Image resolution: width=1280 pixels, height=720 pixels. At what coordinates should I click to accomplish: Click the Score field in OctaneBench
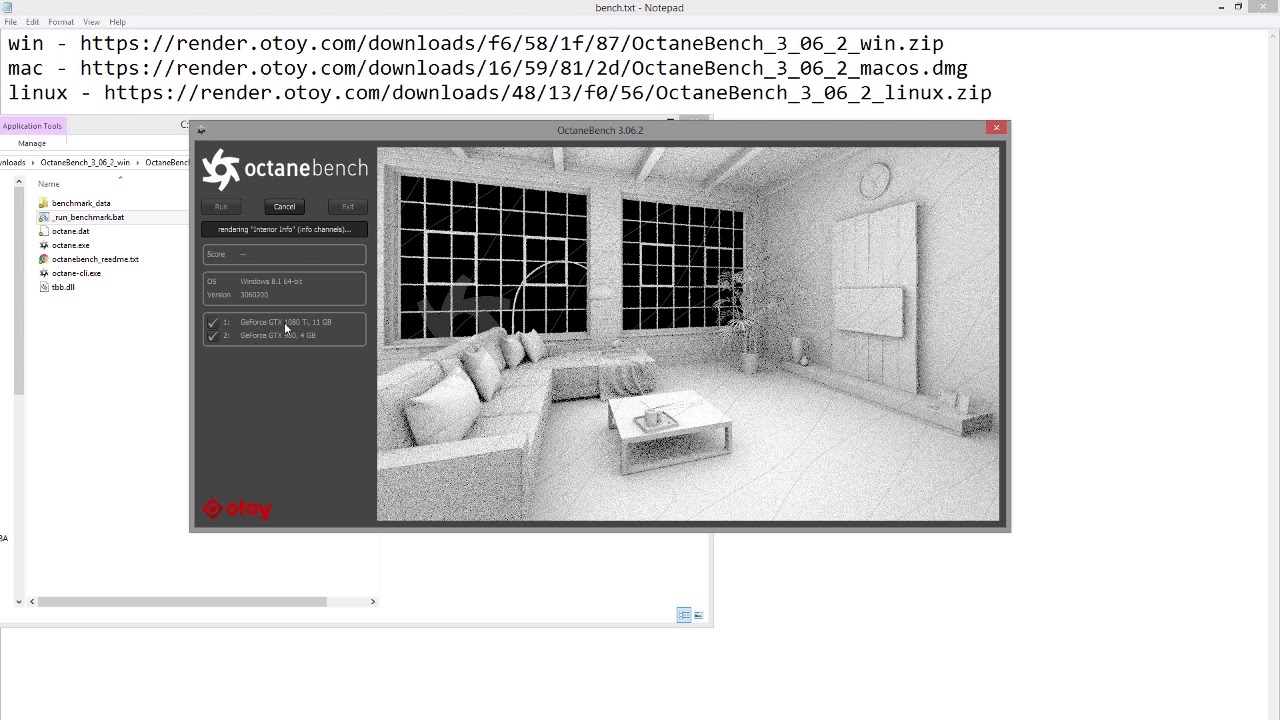pyautogui.click(x=284, y=255)
